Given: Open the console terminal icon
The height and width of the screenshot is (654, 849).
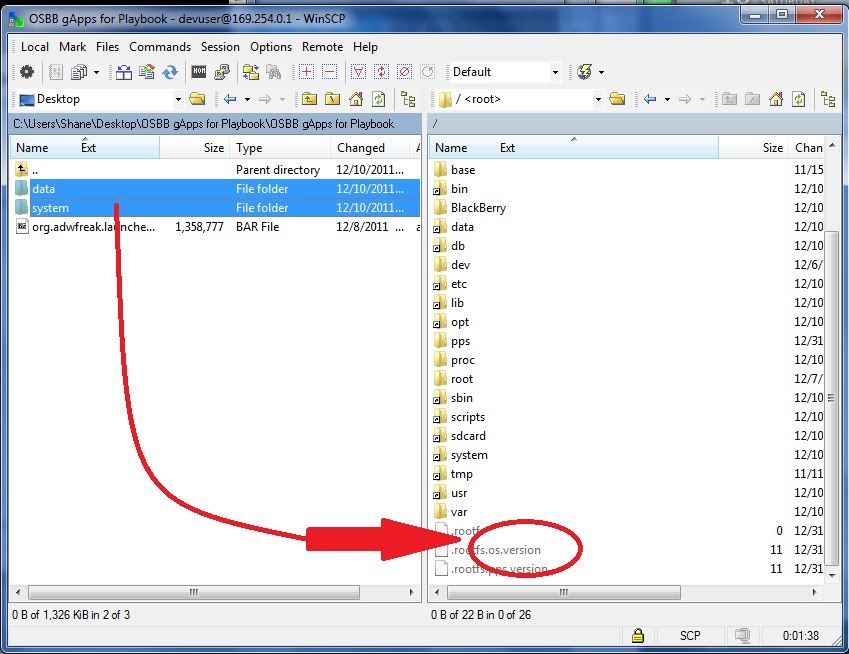Looking at the screenshot, I should (199, 71).
